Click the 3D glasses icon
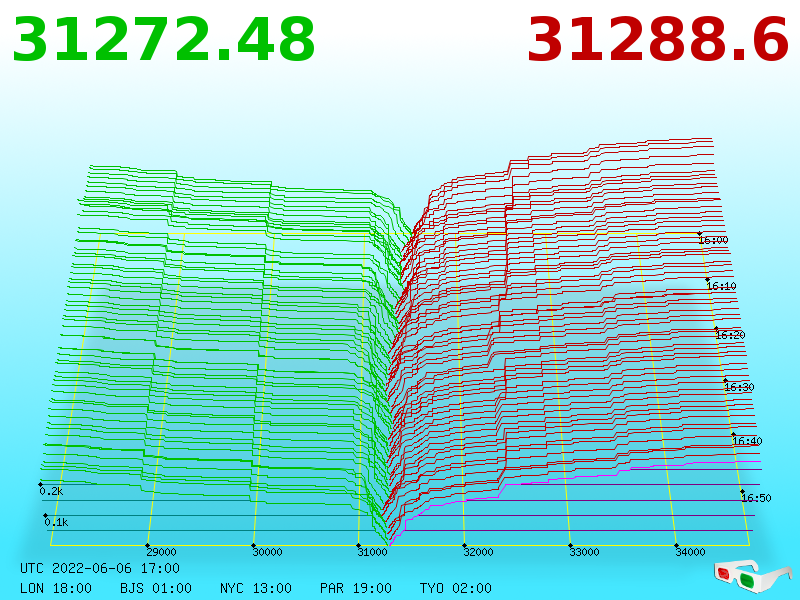This screenshot has width=800, height=600. click(x=752, y=576)
